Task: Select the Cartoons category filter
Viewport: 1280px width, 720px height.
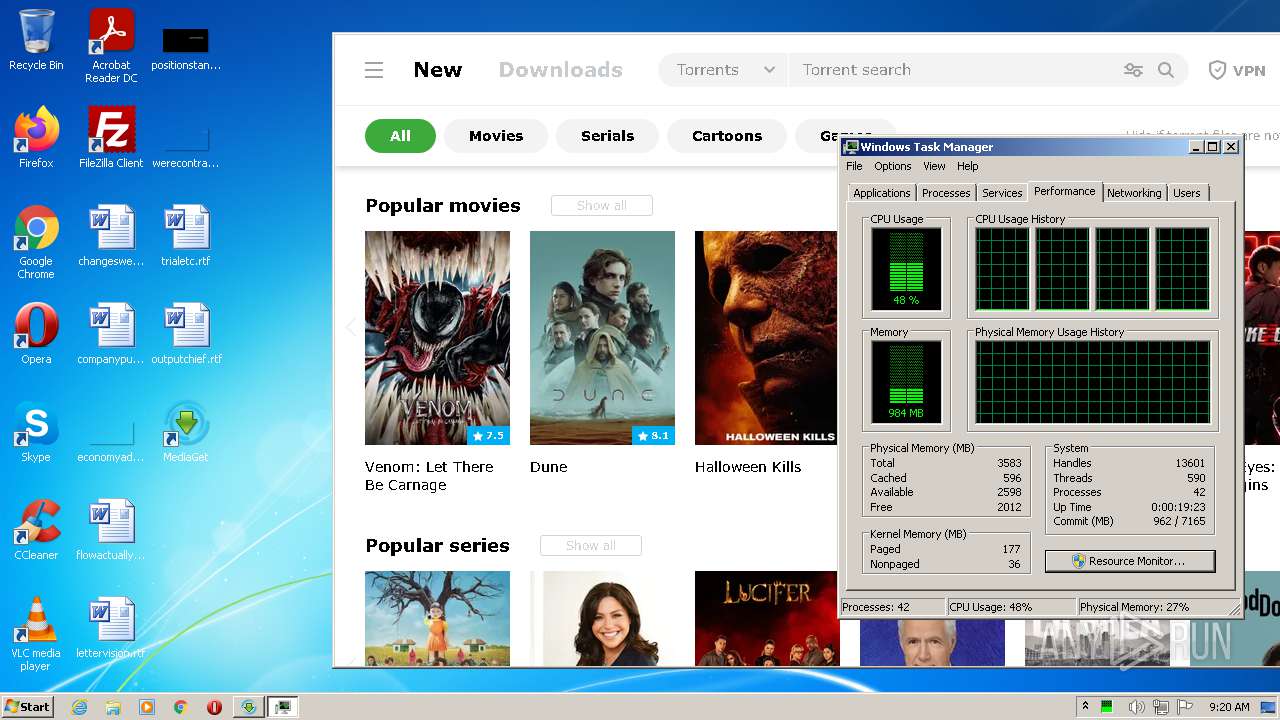Action: [727, 136]
